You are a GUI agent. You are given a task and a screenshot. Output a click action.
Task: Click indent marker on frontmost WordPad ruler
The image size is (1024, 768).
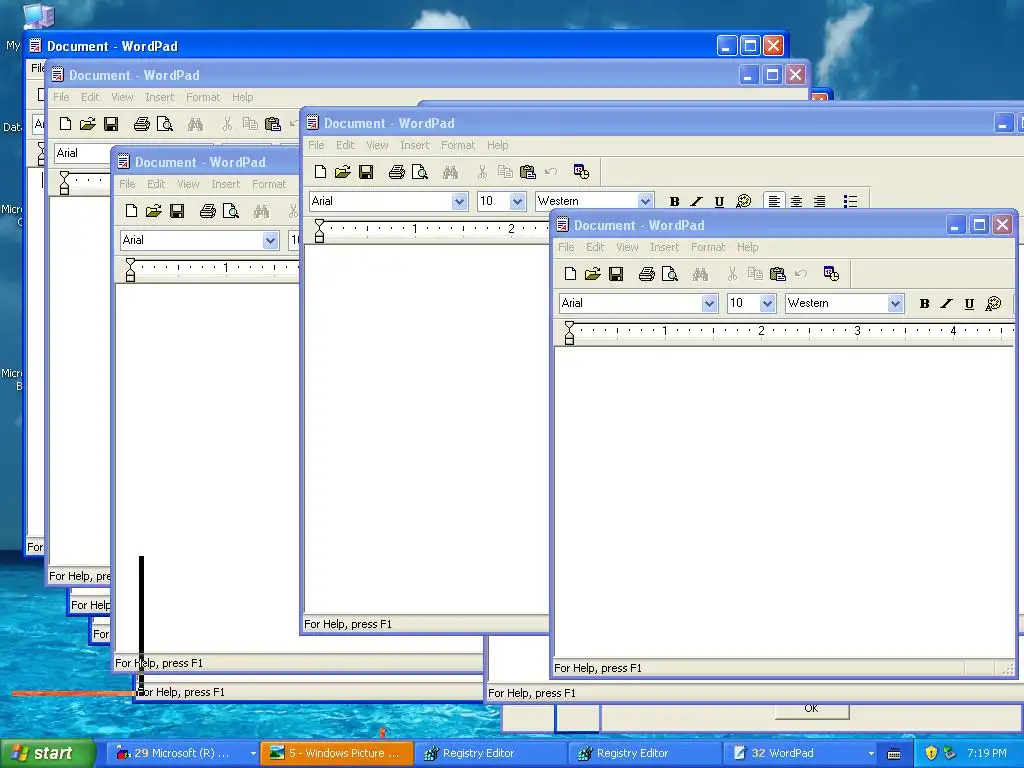click(x=569, y=332)
